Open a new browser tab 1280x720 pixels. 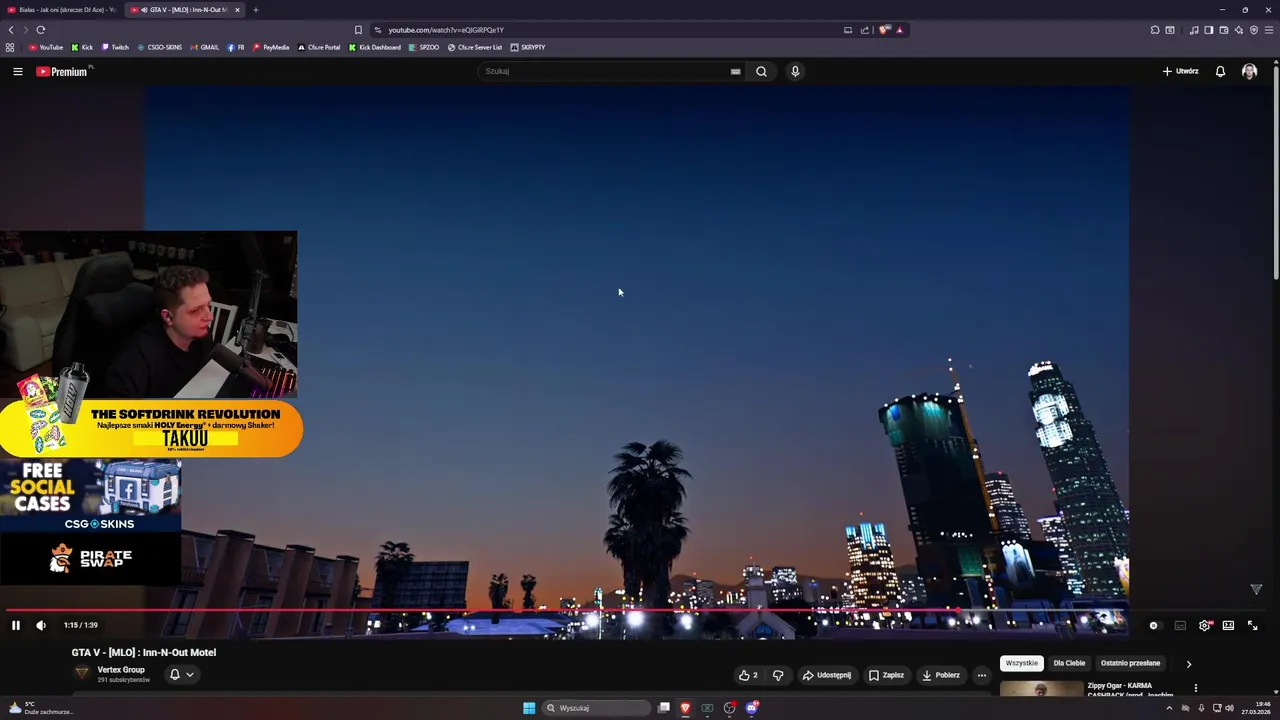255,10
